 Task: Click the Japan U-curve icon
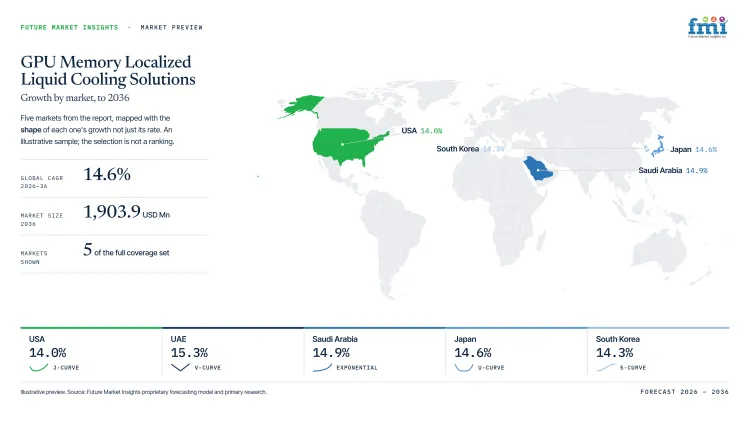pyautogui.click(x=463, y=367)
